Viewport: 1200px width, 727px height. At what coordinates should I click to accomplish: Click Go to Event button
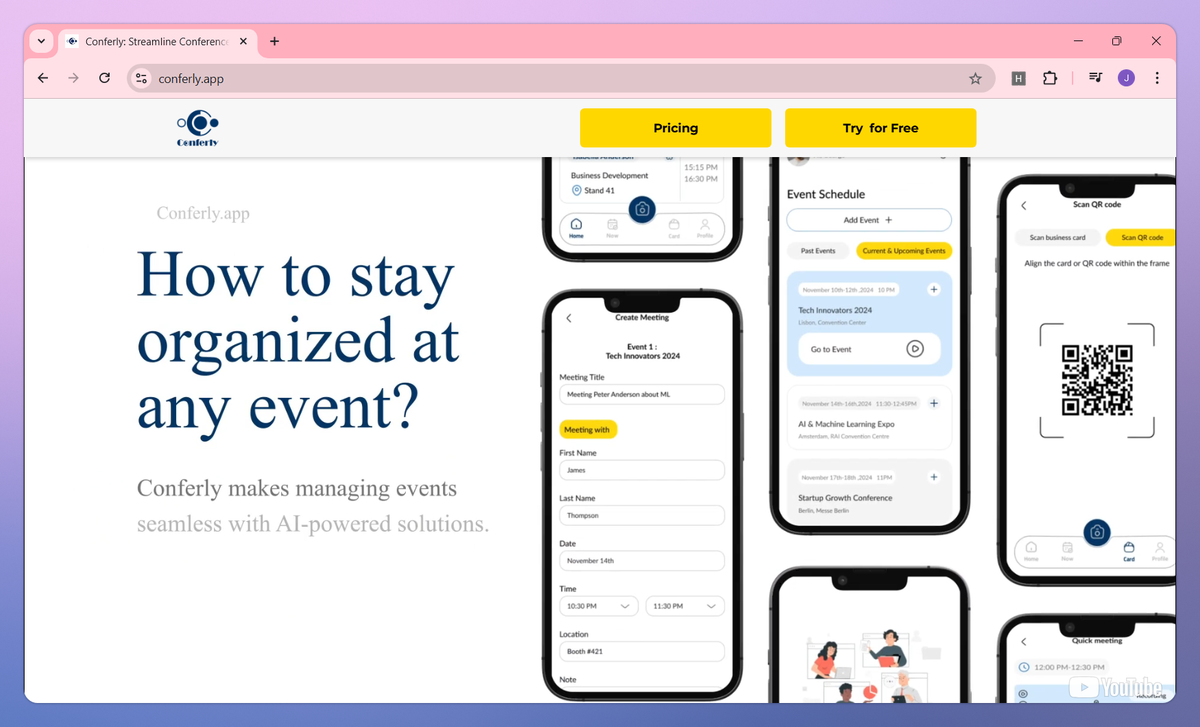(x=869, y=349)
